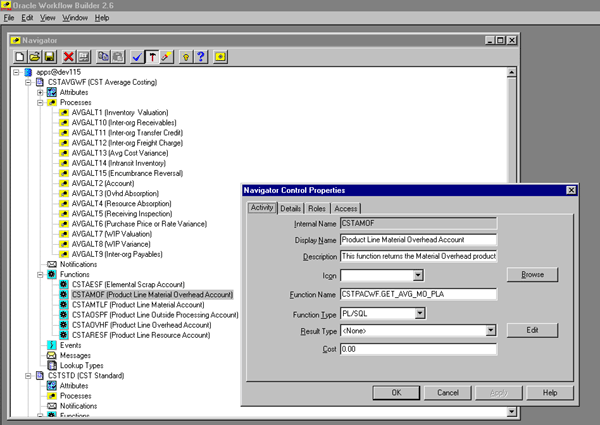Click the Open file toolbar icon
This screenshot has height=425, width=600.
click(x=34, y=57)
